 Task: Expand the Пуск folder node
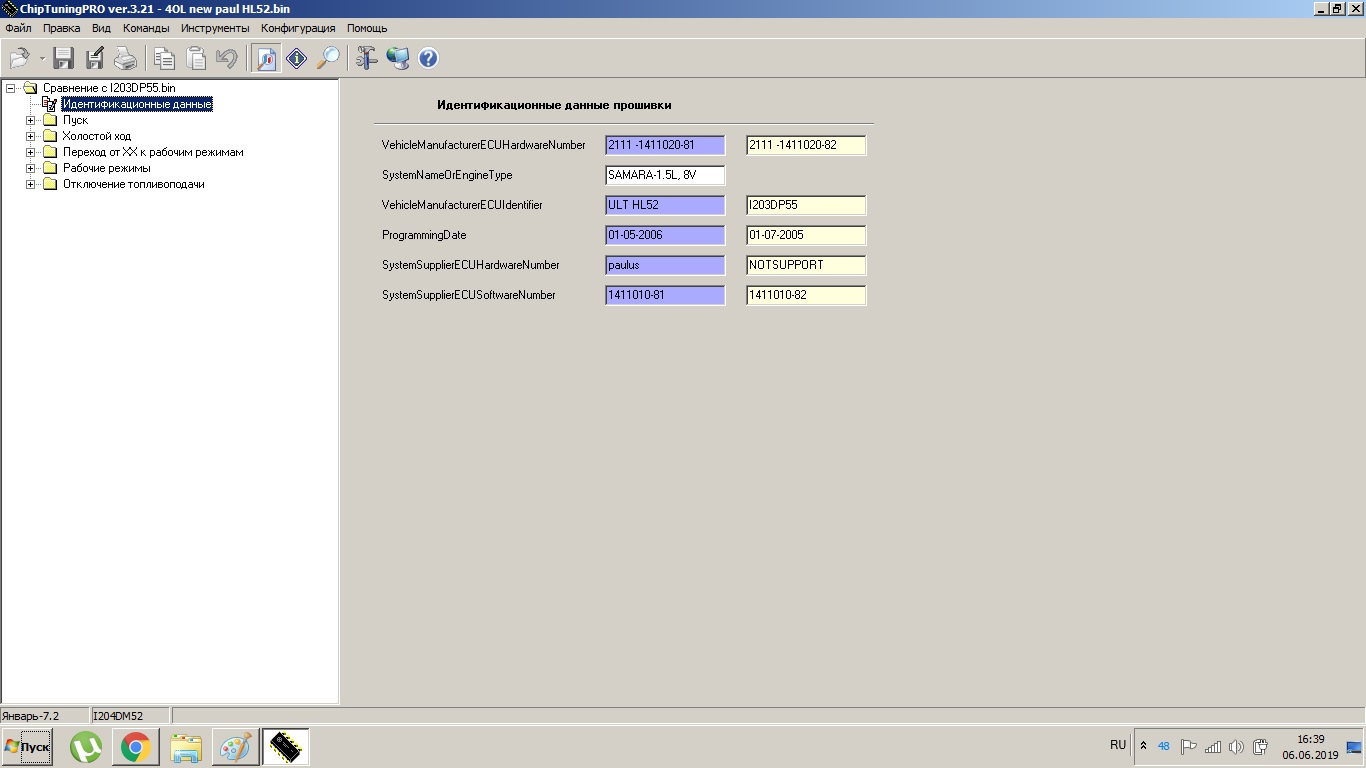click(31, 120)
